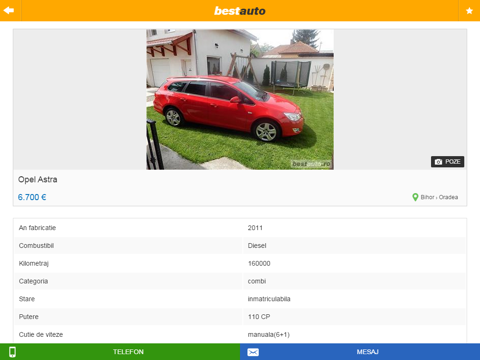Click the green location pin icon
480x360 pixels.
415,197
